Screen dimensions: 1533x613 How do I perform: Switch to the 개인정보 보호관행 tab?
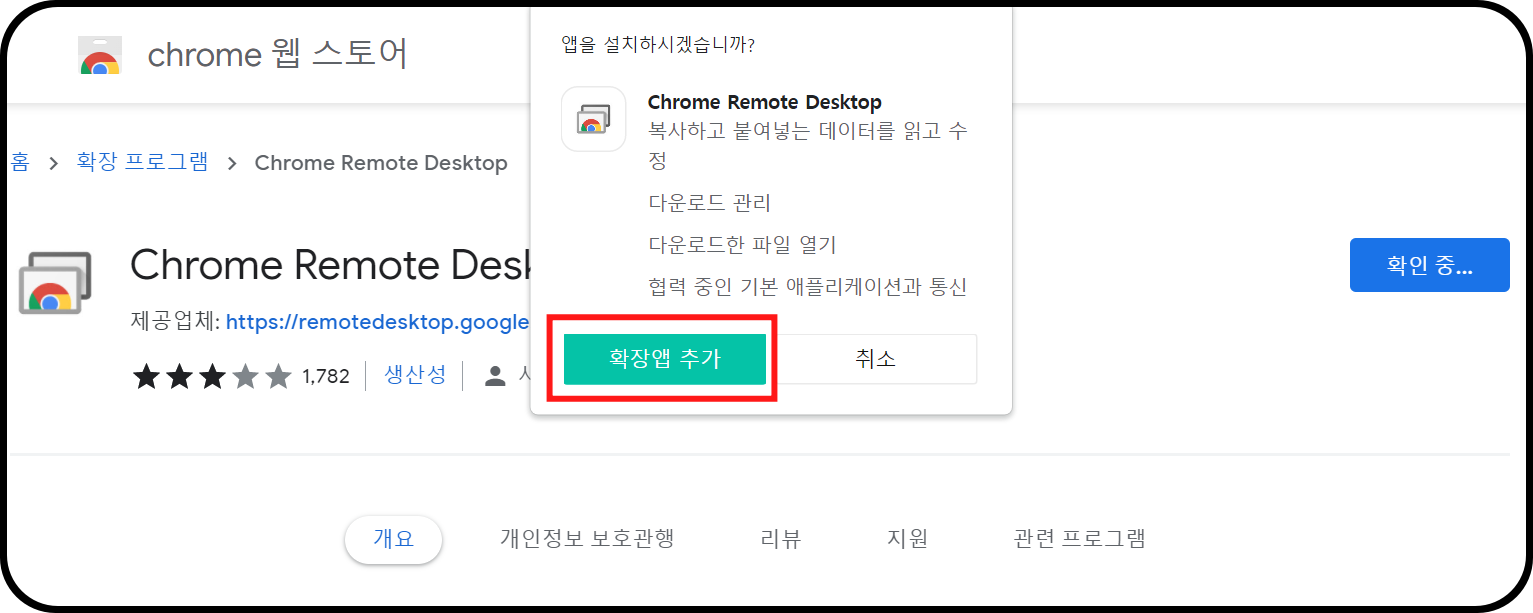click(587, 538)
